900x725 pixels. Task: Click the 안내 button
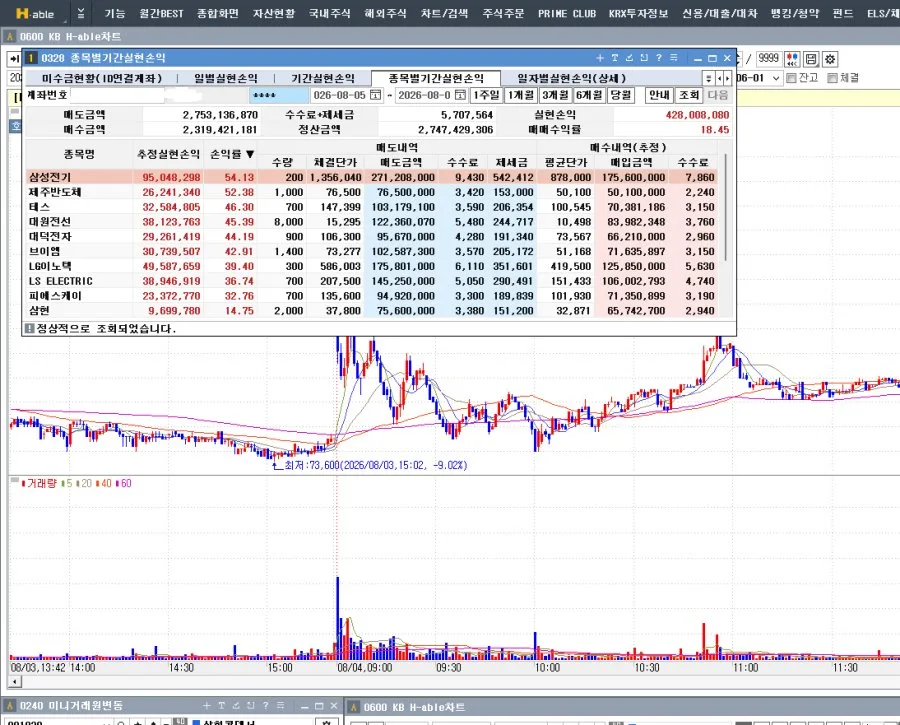tap(659, 95)
